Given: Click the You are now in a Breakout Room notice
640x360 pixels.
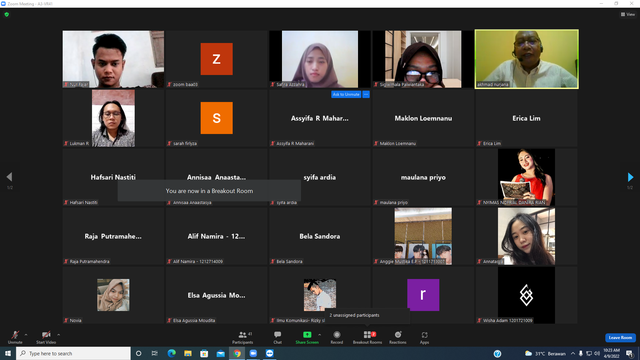Looking at the screenshot, I should (209, 191).
